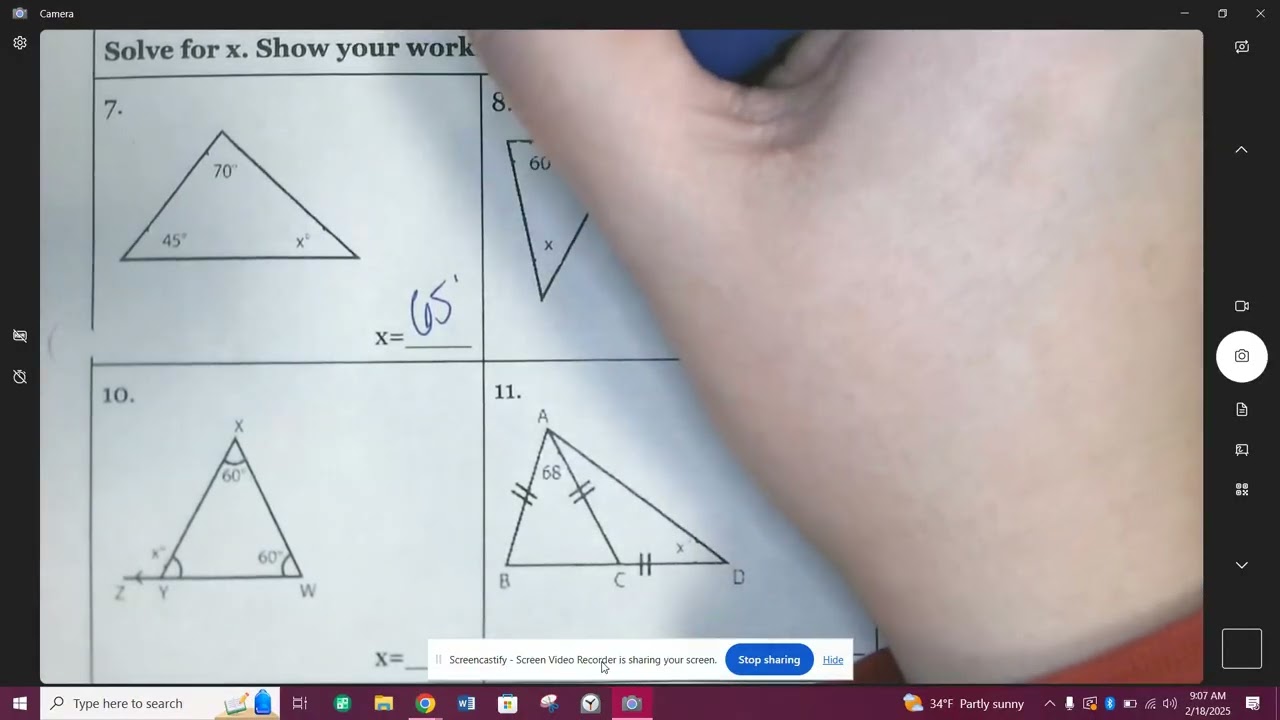The image size is (1280, 720).
Task: Click the down chevron for next mode
Action: (x=1241, y=566)
